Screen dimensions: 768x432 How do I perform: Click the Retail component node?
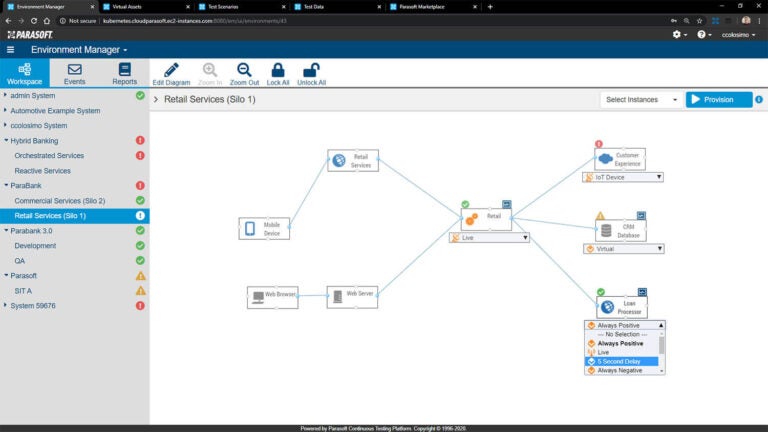(x=486, y=219)
